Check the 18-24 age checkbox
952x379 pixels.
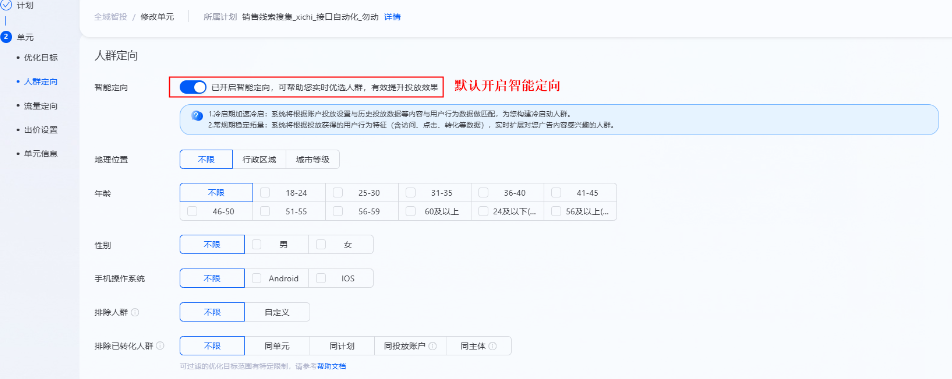(x=265, y=193)
